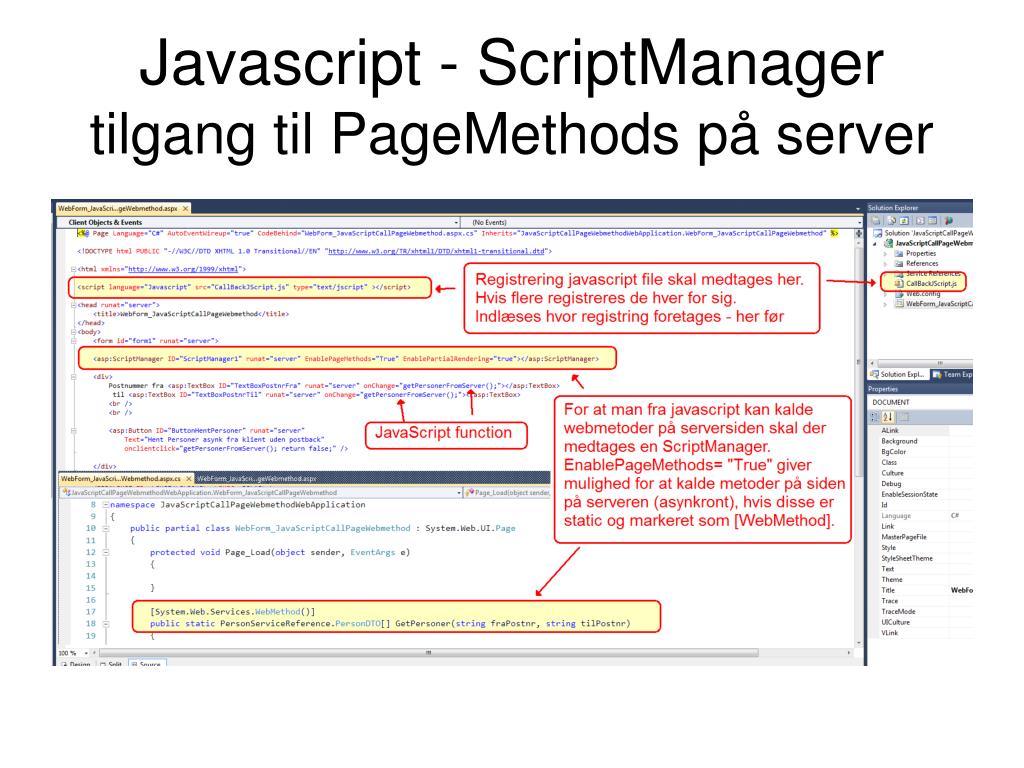
Task: Expand the Properties node in Solution Explorer
Action: click(x=886, y=253)
